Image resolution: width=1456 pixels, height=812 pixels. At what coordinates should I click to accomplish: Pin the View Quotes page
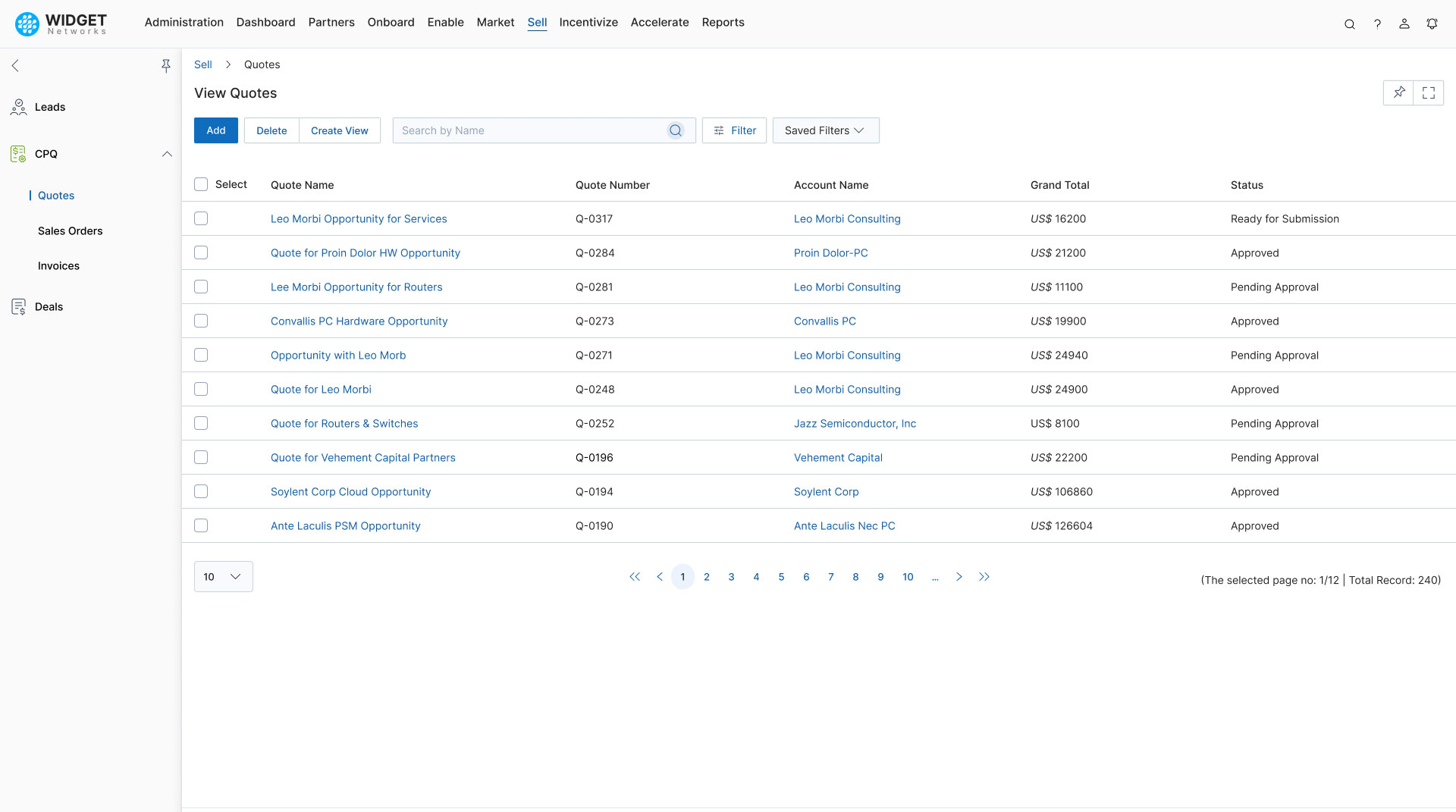pyautogui.click(x=1398, y=92)
